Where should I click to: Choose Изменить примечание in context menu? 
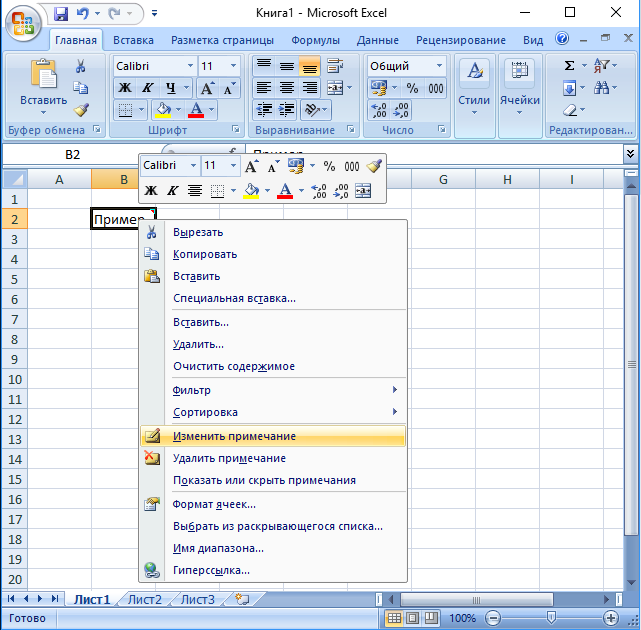pyautogui.click(x=273, y=436)
